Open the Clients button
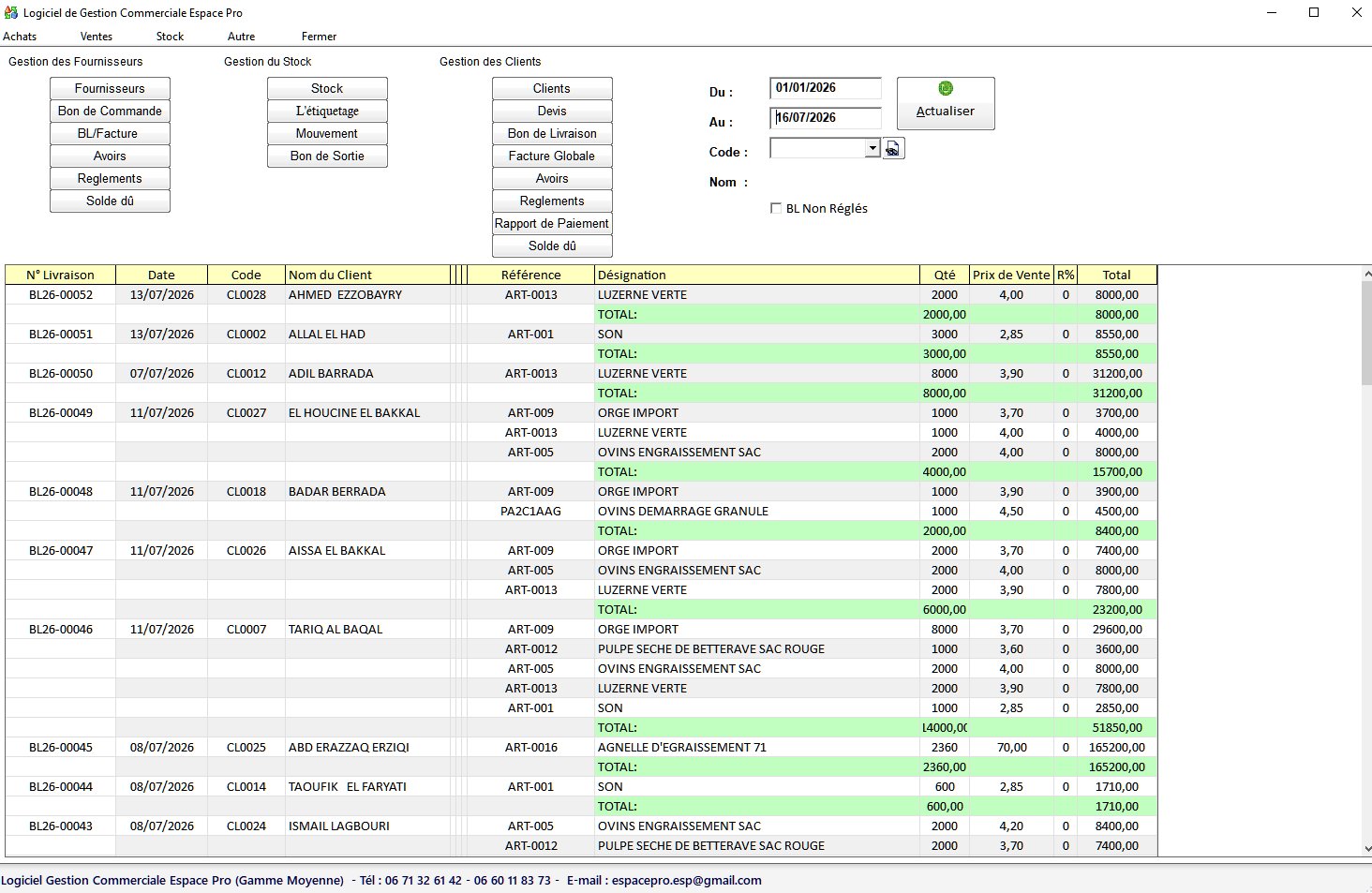Image resolution: width=1372 pixels, height=893 pixels. (x=552, y=88)
